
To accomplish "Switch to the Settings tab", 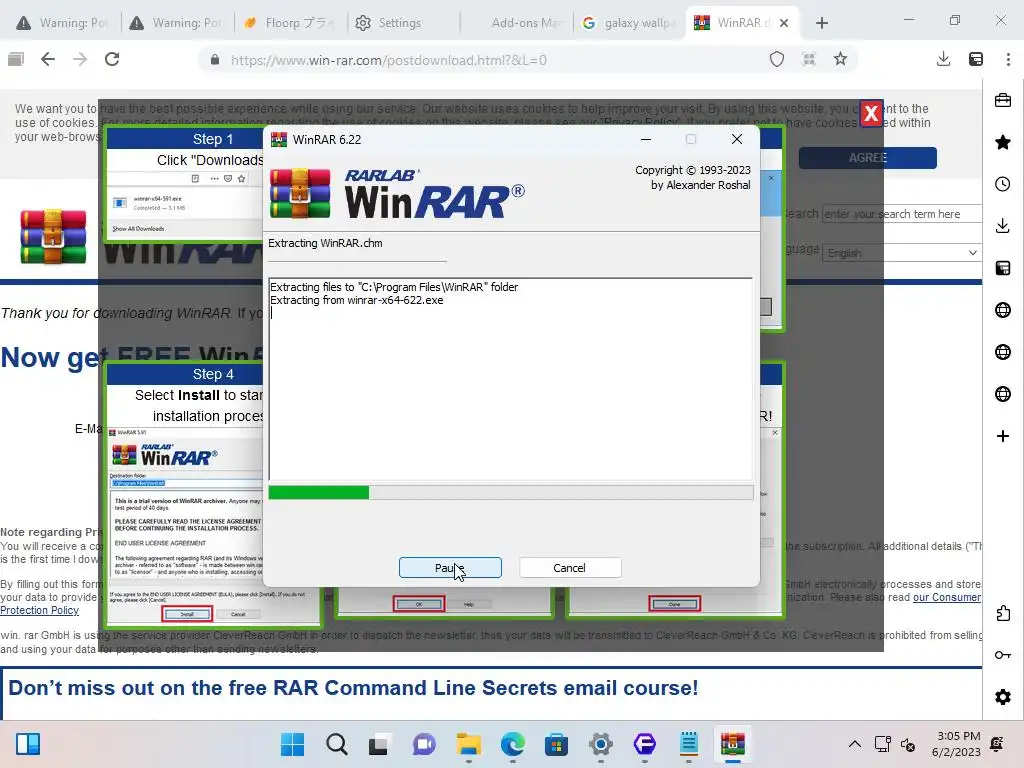I will (403, 23).
